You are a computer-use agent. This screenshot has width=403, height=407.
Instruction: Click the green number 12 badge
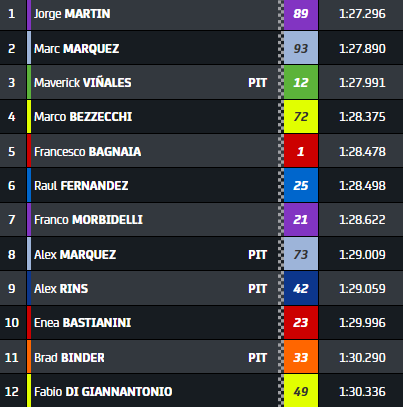coord(301,83)
